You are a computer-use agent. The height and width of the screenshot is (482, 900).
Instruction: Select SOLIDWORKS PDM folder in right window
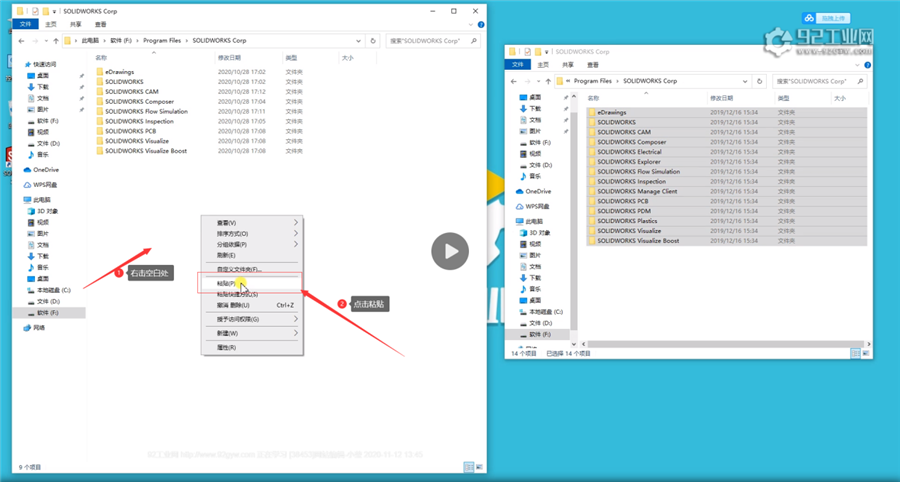click(x=727, y=211)
